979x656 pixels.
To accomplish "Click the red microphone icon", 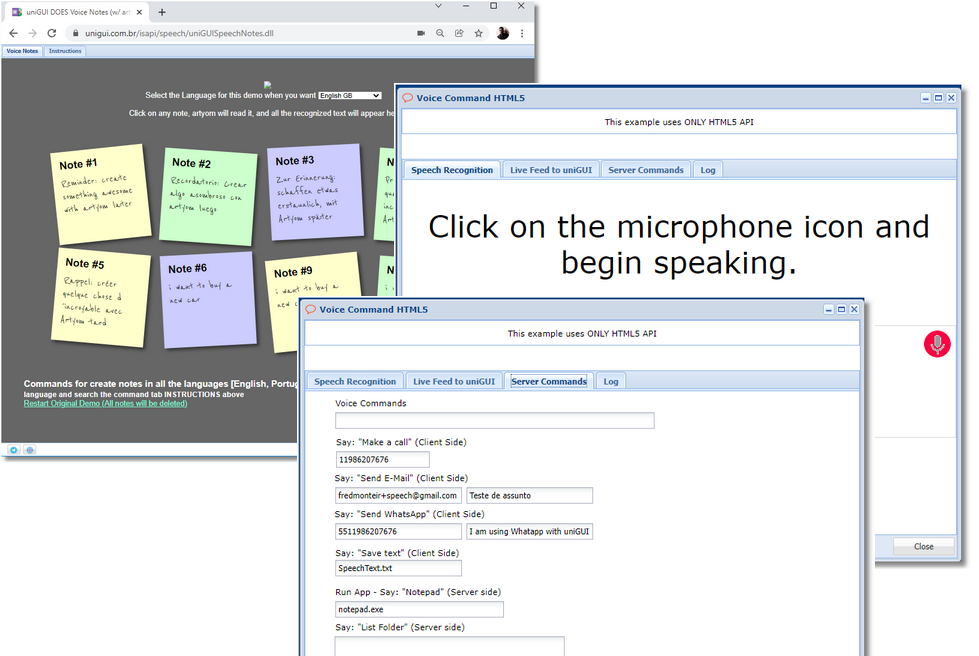I will point(937,344).
